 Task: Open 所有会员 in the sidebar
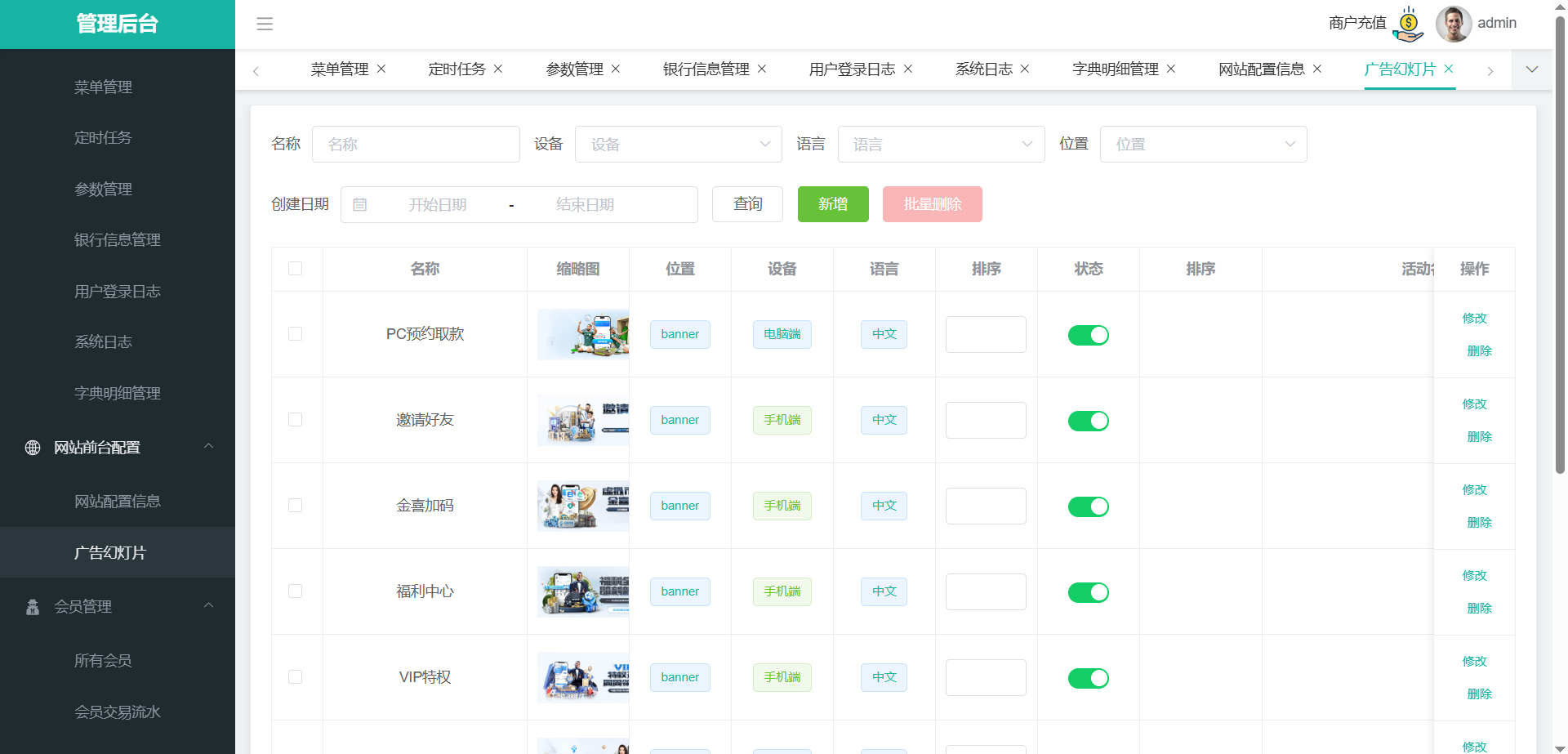tap(103, 661)
